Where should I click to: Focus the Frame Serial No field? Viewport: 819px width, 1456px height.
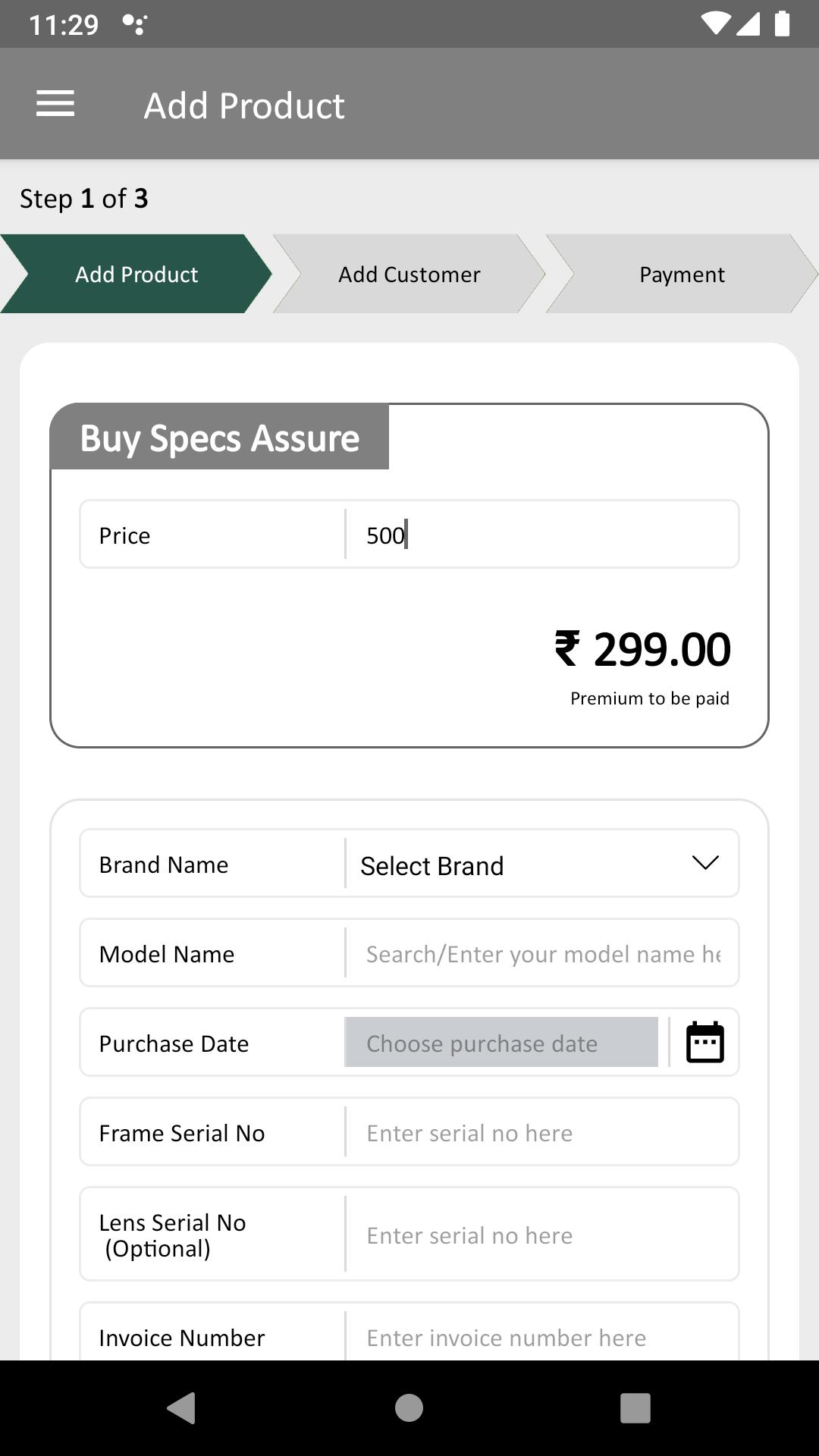point(541,1132)
